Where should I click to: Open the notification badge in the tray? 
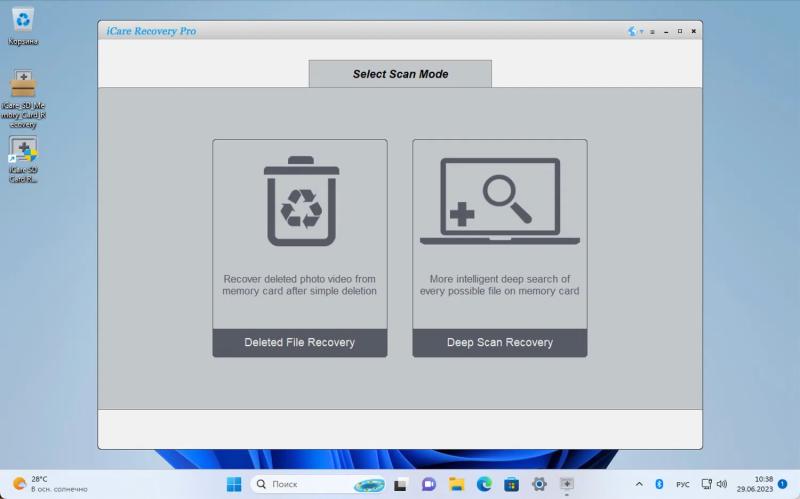pos(783,483)
